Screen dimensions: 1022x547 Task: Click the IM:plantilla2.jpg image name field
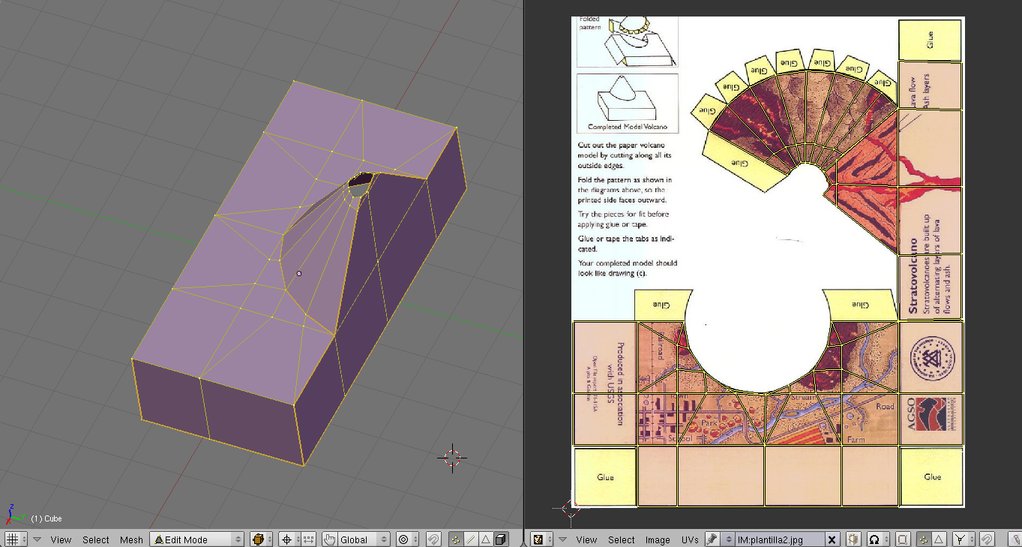coord(780,539)
